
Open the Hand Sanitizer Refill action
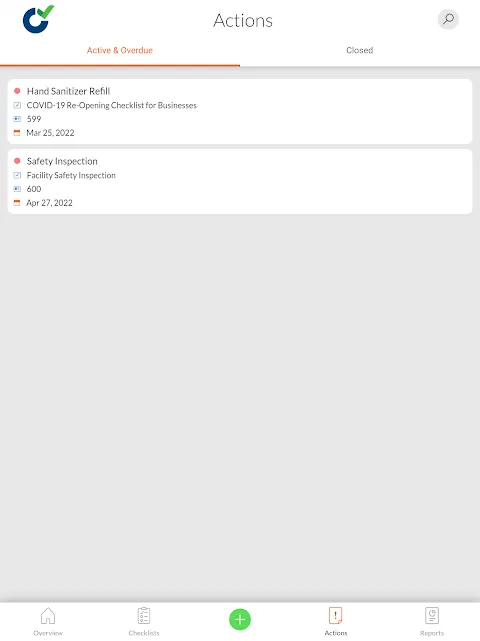(240, 111)
